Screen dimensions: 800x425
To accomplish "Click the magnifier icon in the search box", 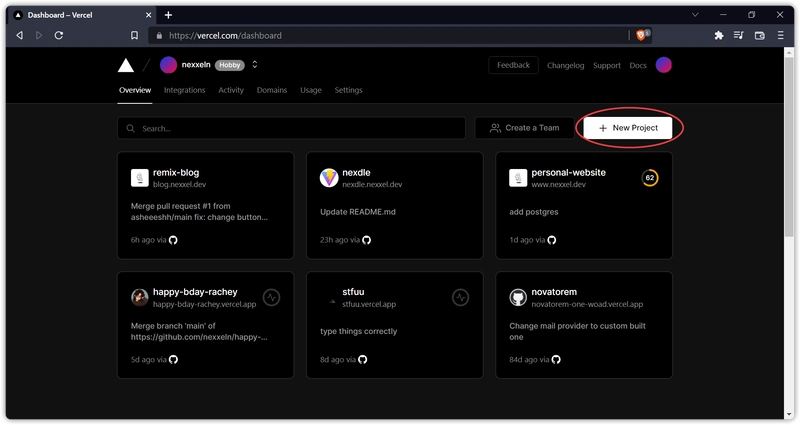I will (x=131, y=129).
